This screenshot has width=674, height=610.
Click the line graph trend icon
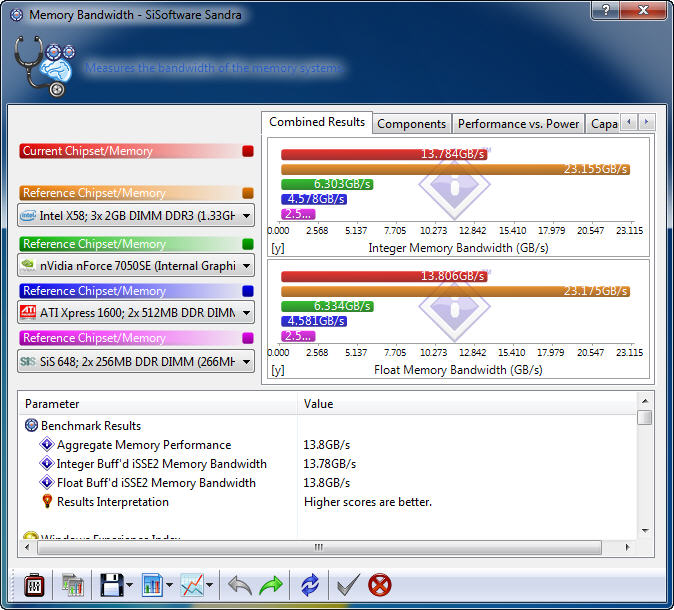click(x=192, y=585)
